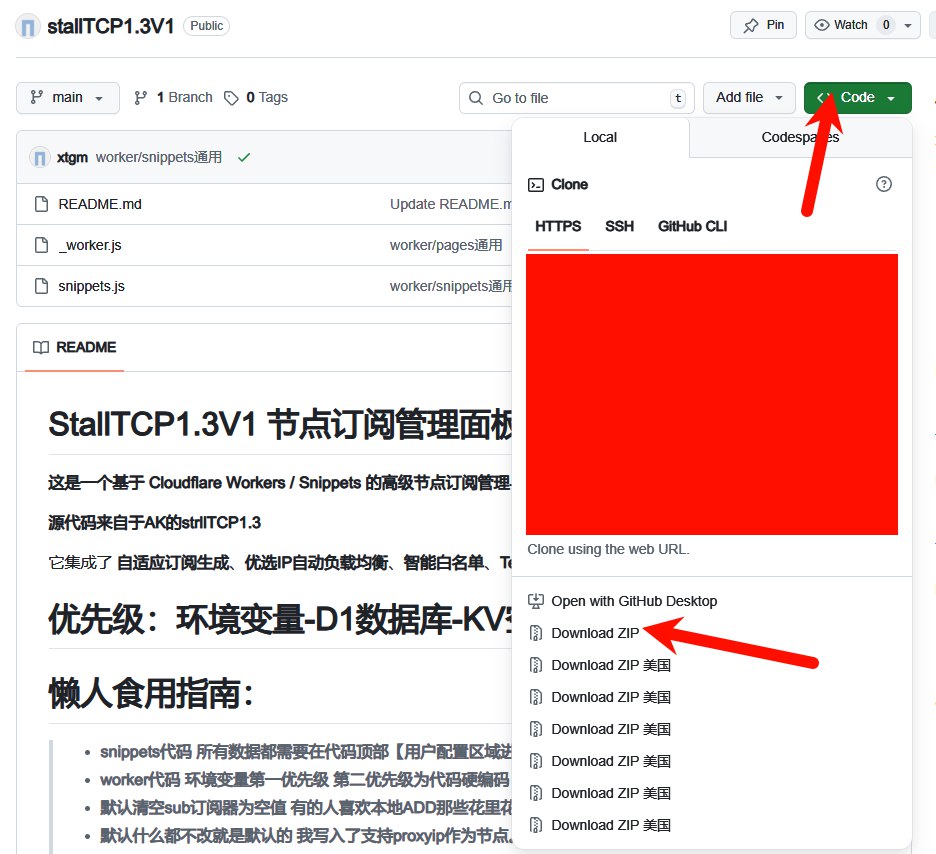Select the GitHub CLI clone tab
The width and height of the screenshot is (936, 854).
pos(692,226)
